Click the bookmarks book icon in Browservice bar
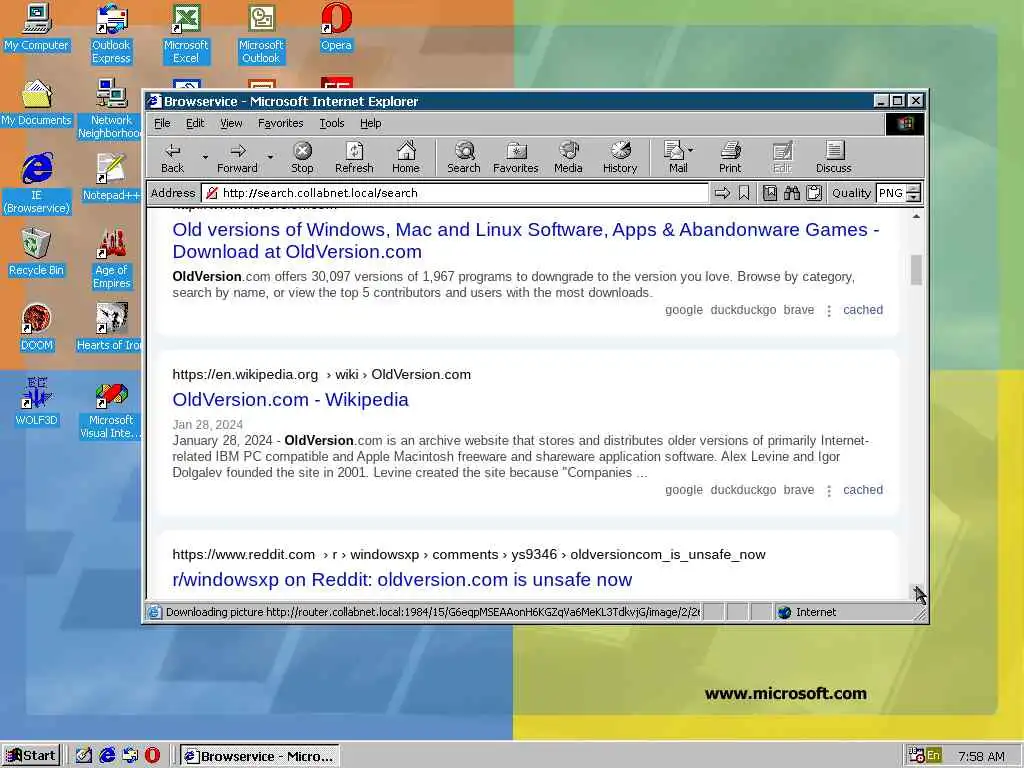The width and height of the screenshot is (1024, 768). click(770, 193)
